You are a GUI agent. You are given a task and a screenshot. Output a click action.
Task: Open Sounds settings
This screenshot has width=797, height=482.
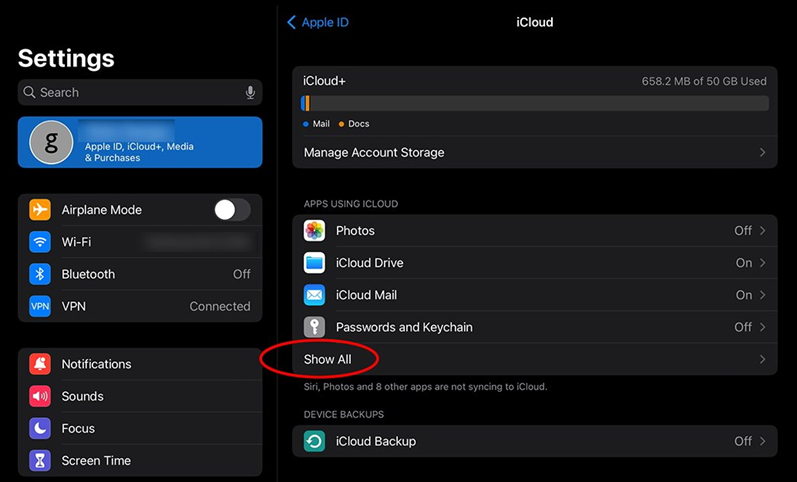[x=140, y=396]
